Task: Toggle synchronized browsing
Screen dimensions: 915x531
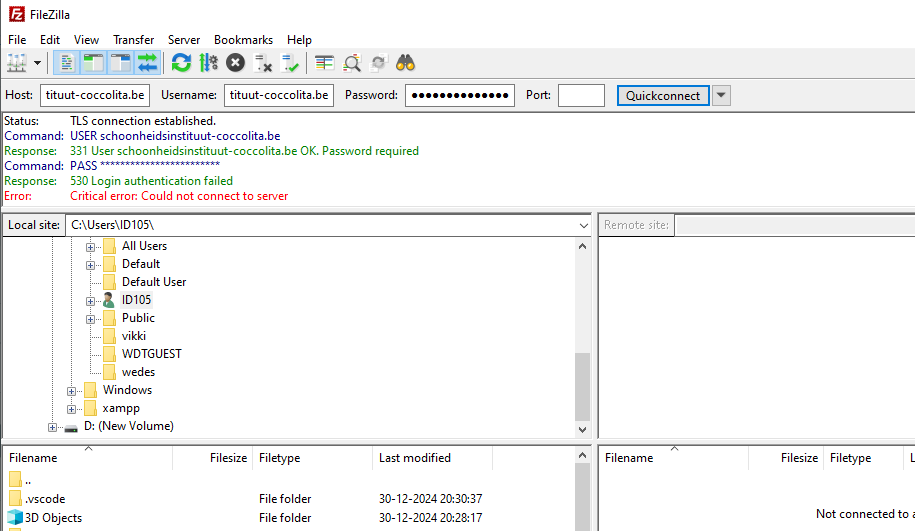Action: [x=378, y=62]
